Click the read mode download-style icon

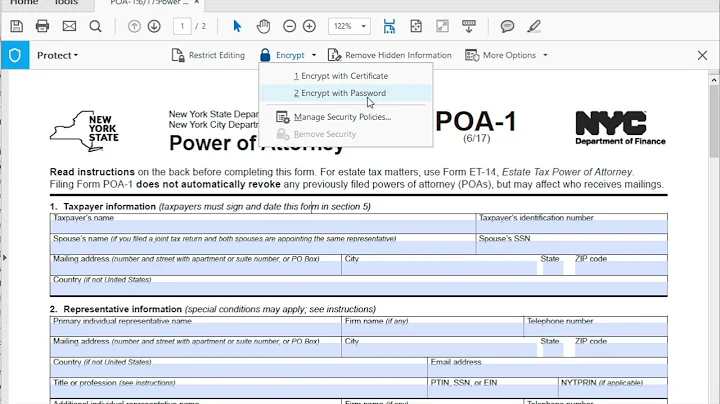pos(468,26)
